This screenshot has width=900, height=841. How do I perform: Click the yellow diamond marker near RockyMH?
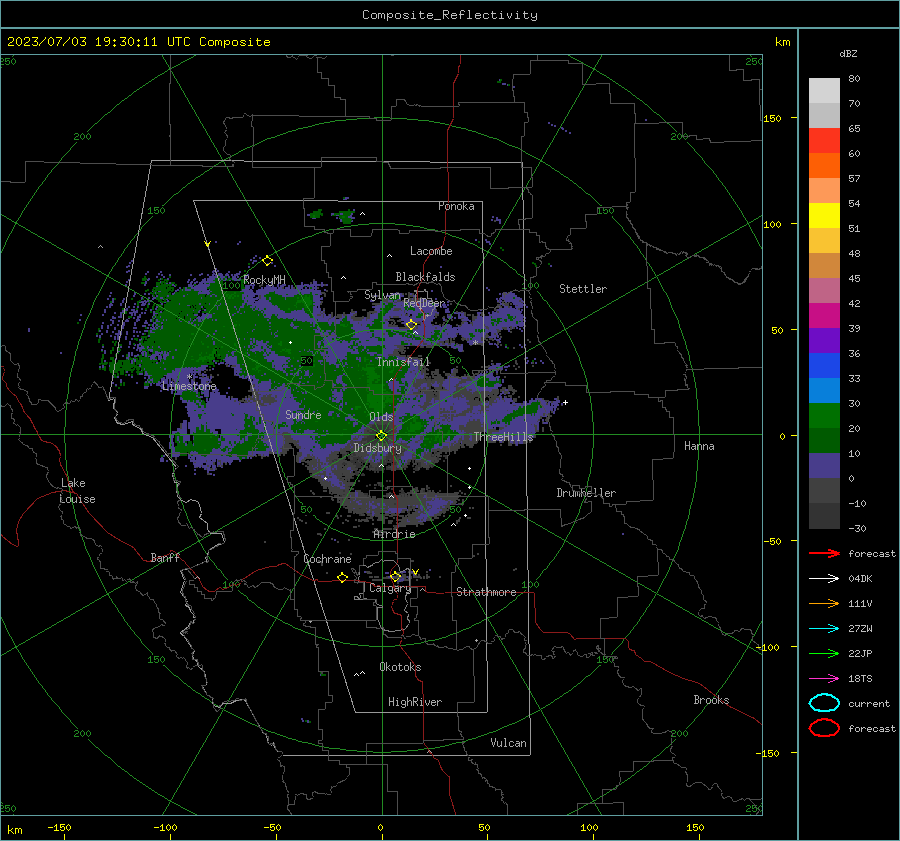pyautogui.click(x=267, y=261)
